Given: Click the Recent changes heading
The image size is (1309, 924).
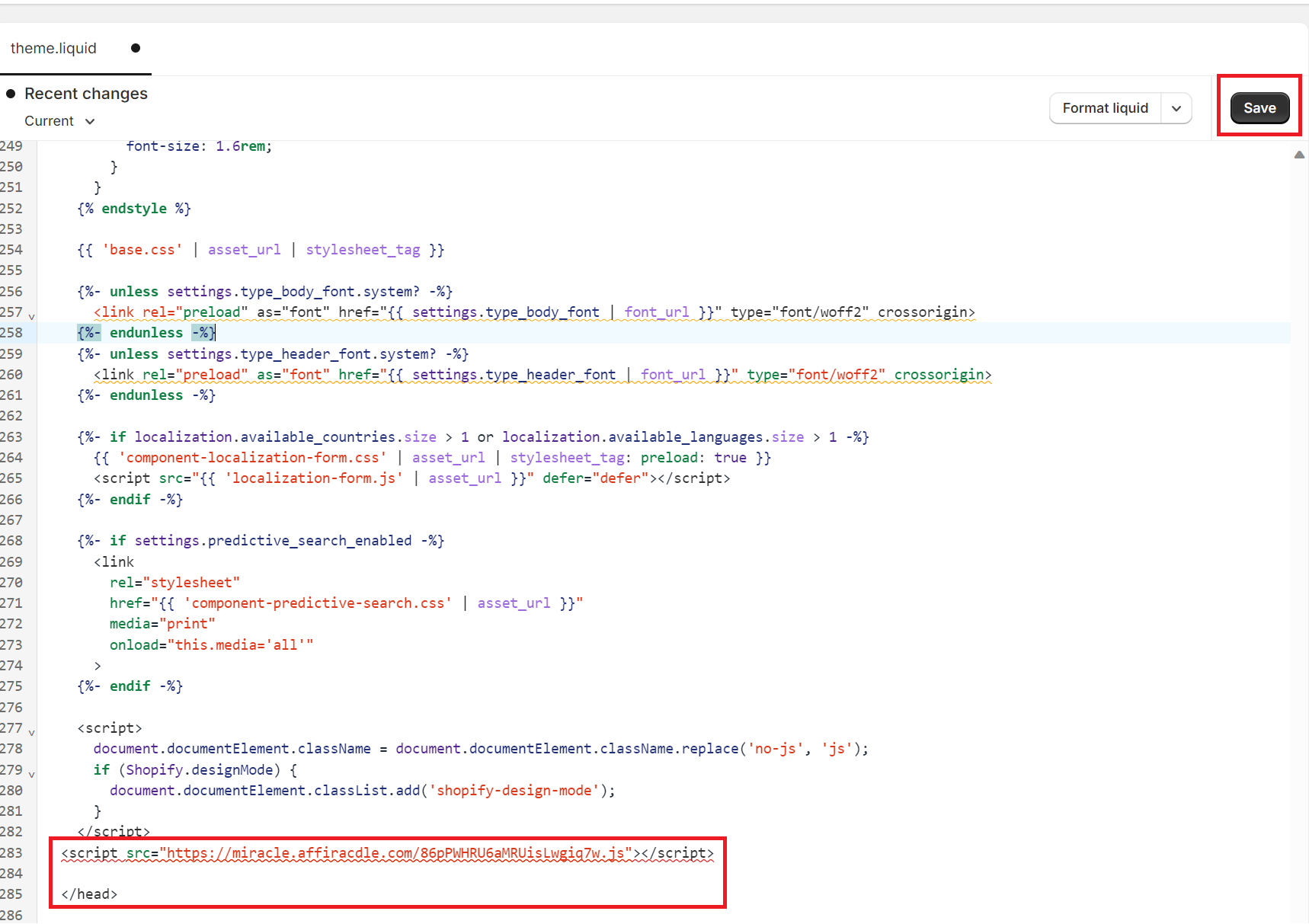Looking at the screenshot, I should (x=86, y=94).
